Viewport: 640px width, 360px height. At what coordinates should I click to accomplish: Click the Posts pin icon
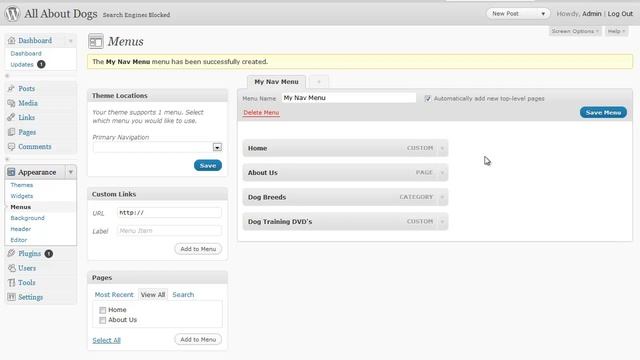(x=11, y=89)
